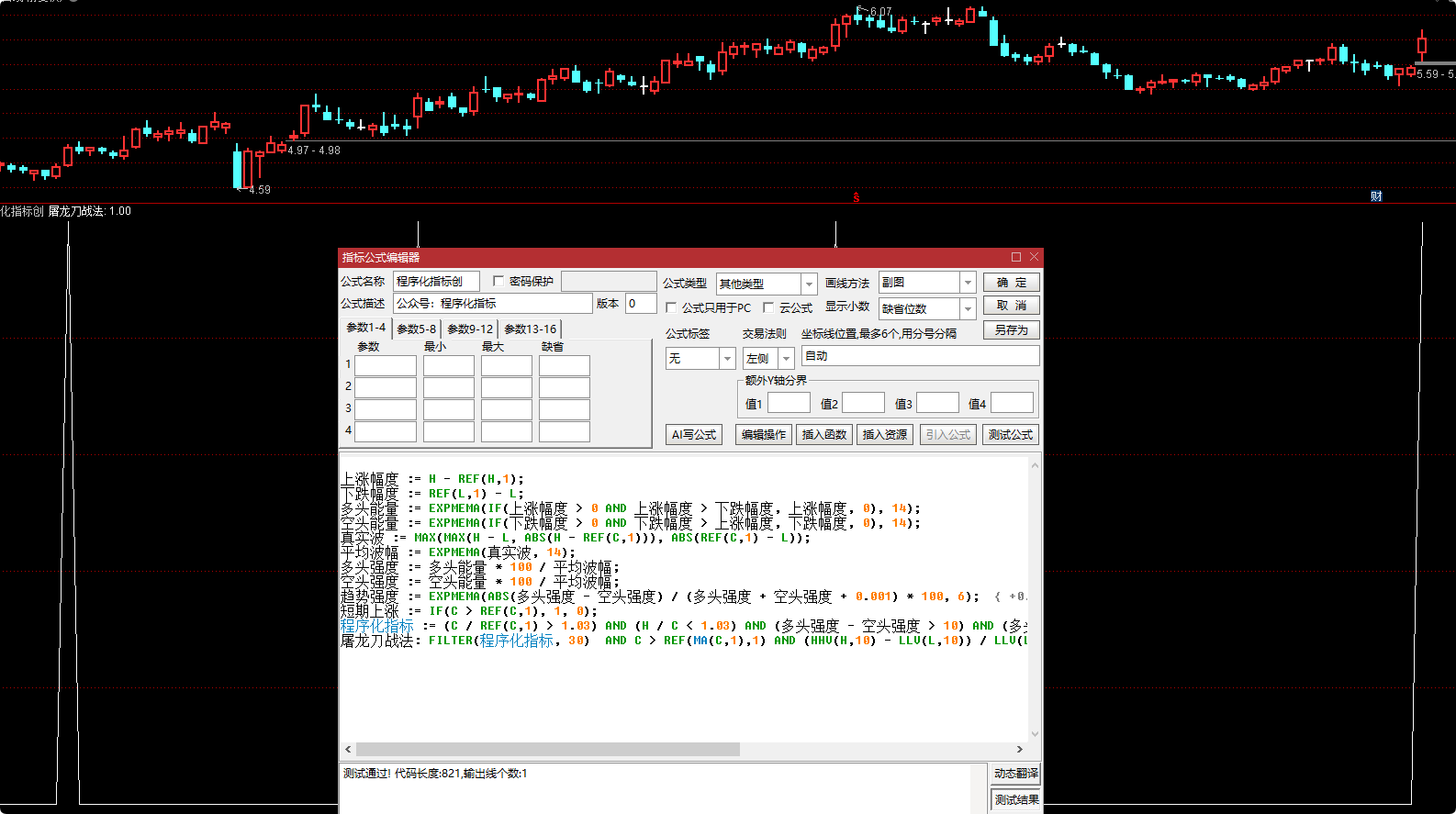Enable the 密码保护 checkbox
The height and width of the screenshot is (814, 1456).
[x=498, y=281]
